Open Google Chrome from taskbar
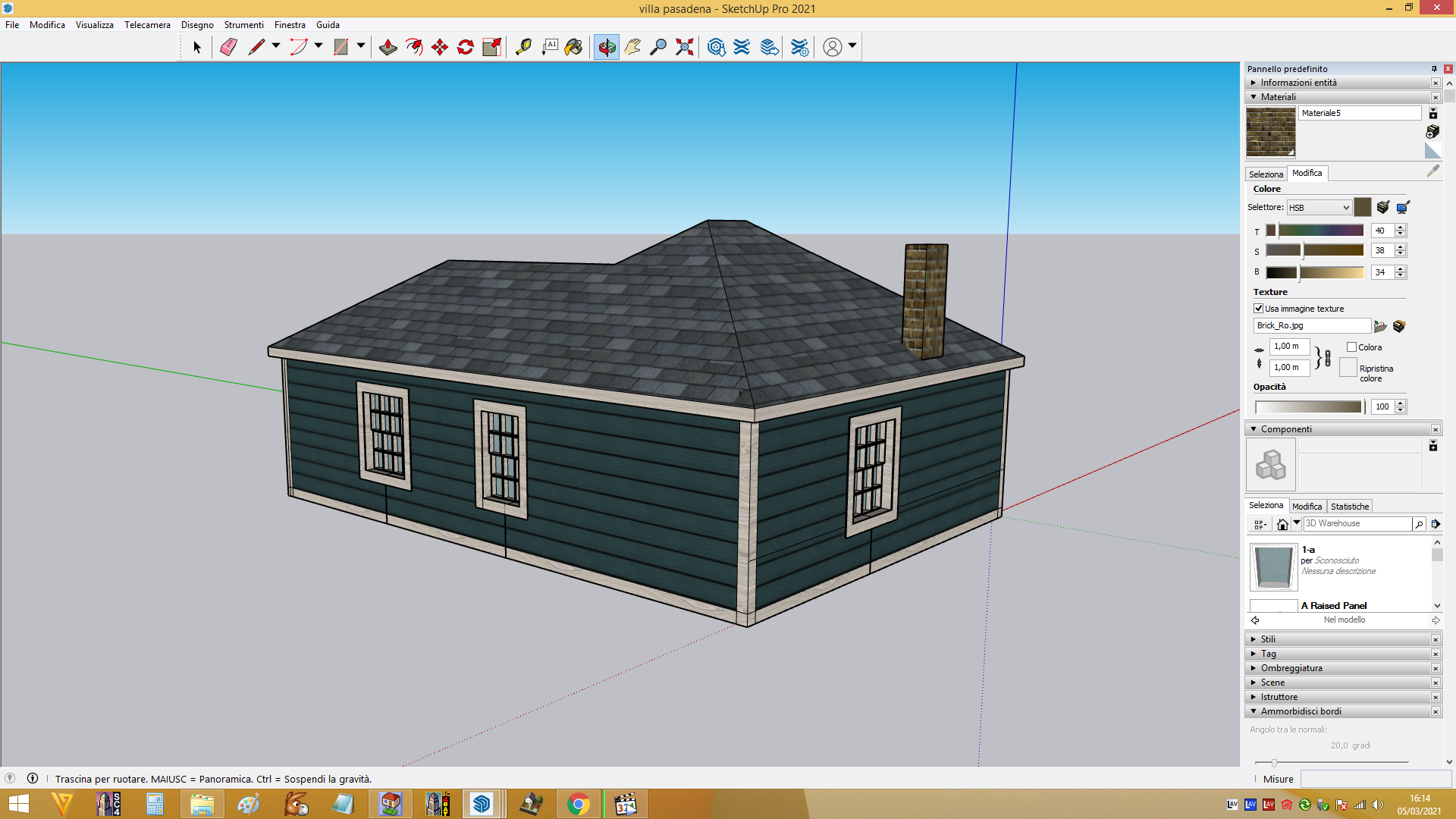This screenshot has width=1456, height=819. tap(578, 804)
